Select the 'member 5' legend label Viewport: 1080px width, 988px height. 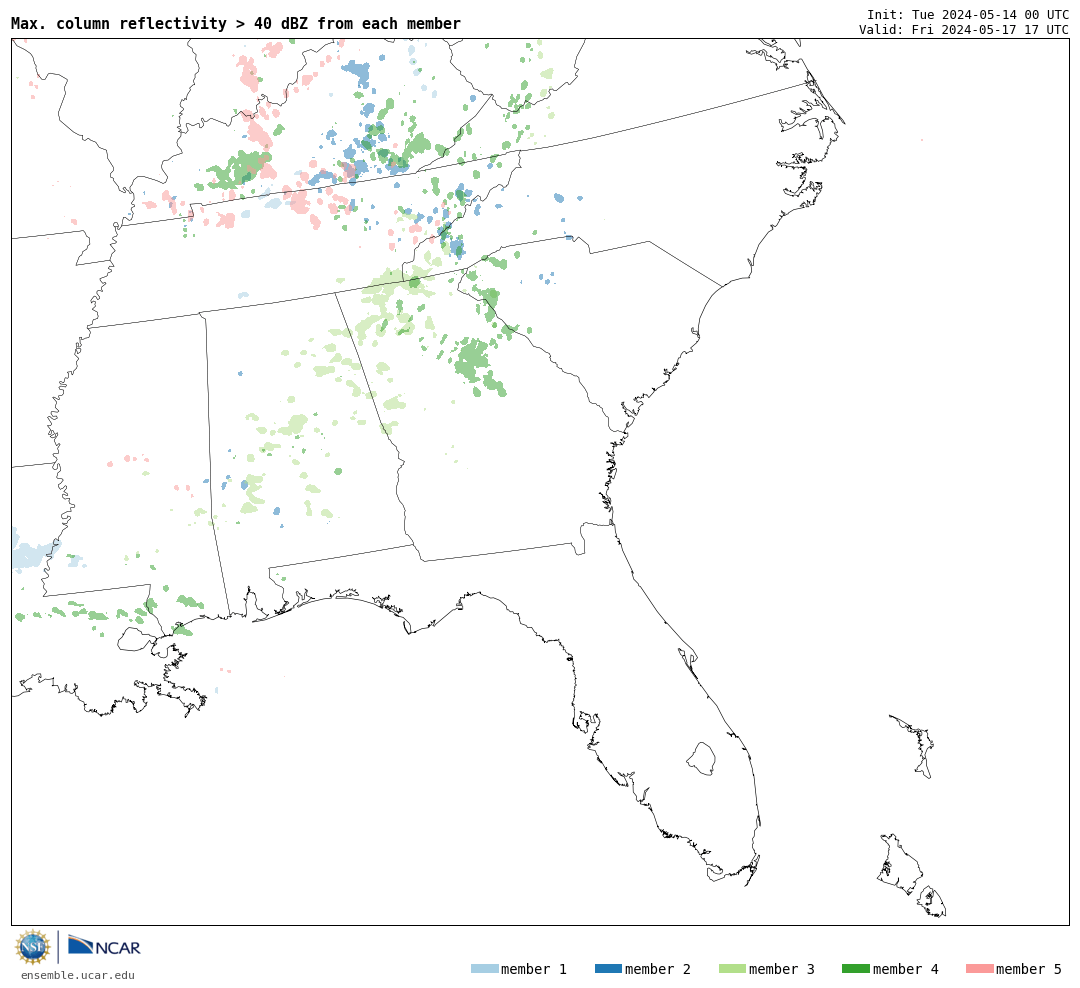click(x=1029, y=969)
